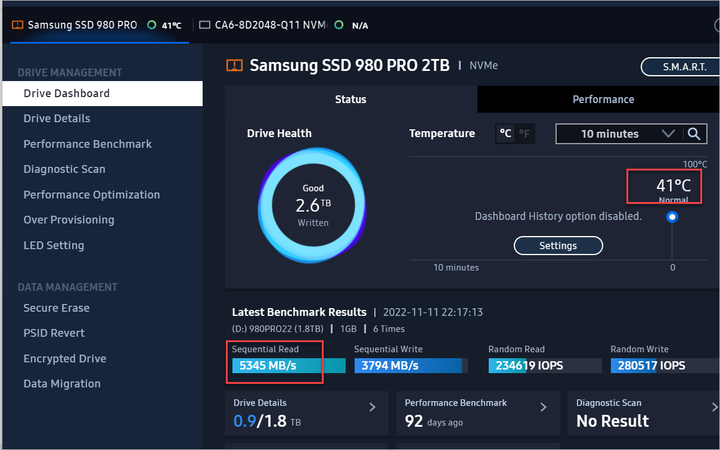The image size is (720, 450).
Task: Open PSID Revert page
Action: 54,333
